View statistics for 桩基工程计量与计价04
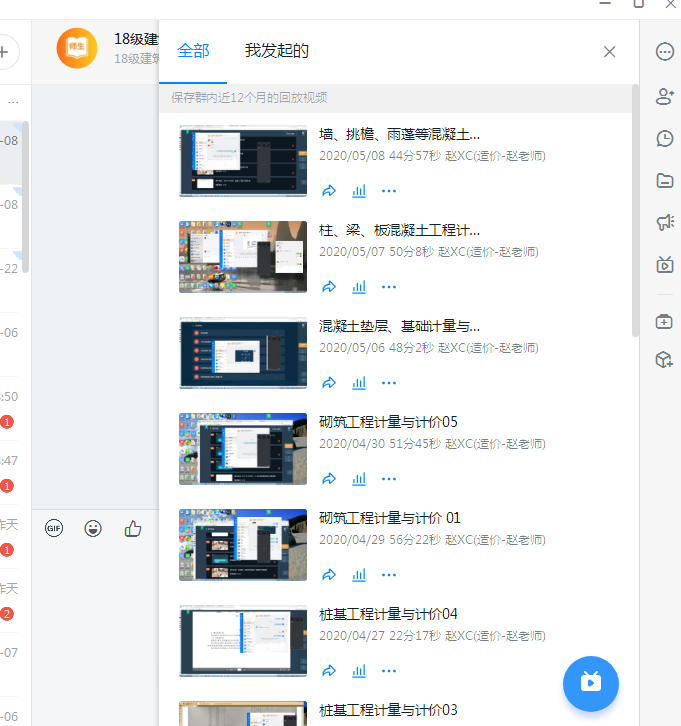Image resolution: width=681 pixels, height=726 pixels. pos(359,671)
